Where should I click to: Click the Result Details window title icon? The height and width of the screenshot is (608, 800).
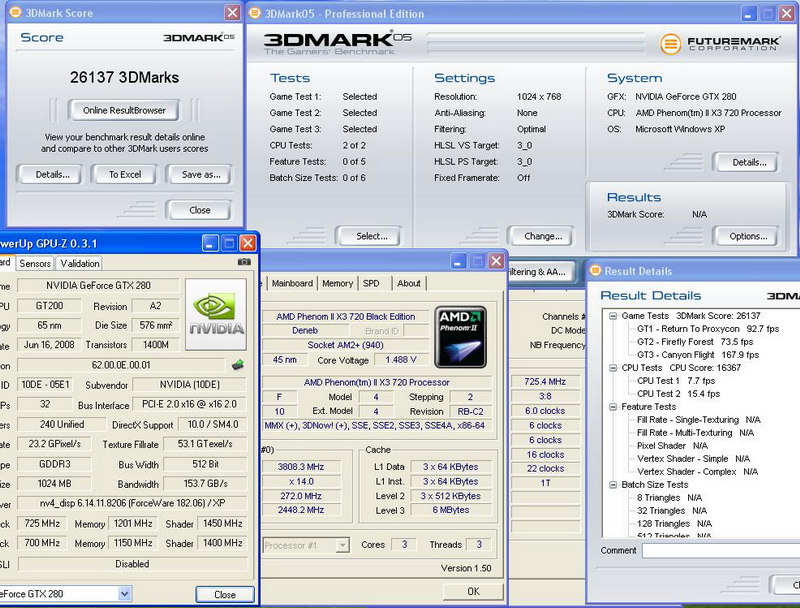tap(595, 270)
